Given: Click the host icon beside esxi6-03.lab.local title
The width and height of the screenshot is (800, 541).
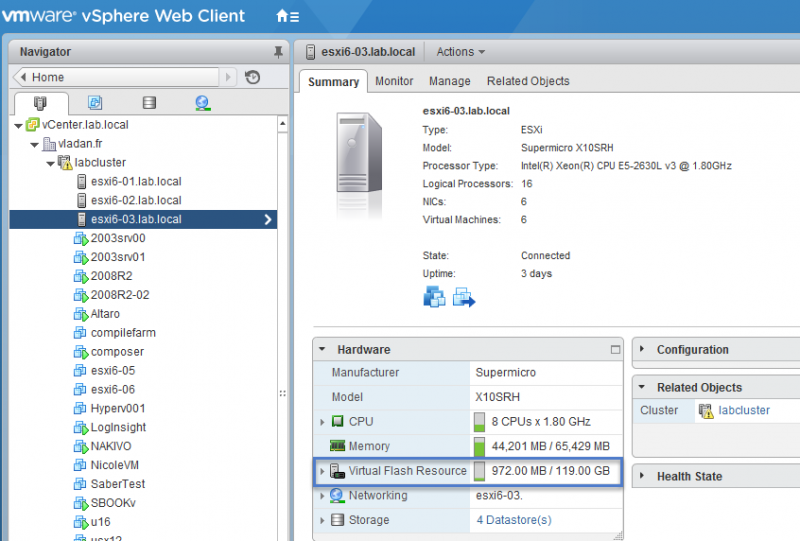Looking at the screenshot, I should click(x=310, y=52).
